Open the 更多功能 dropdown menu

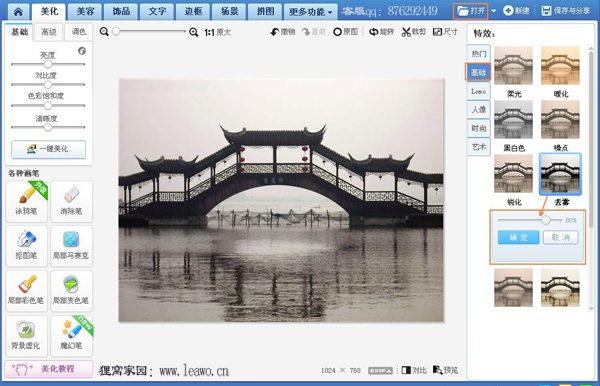pyautogui.click(x=310, y=12)
